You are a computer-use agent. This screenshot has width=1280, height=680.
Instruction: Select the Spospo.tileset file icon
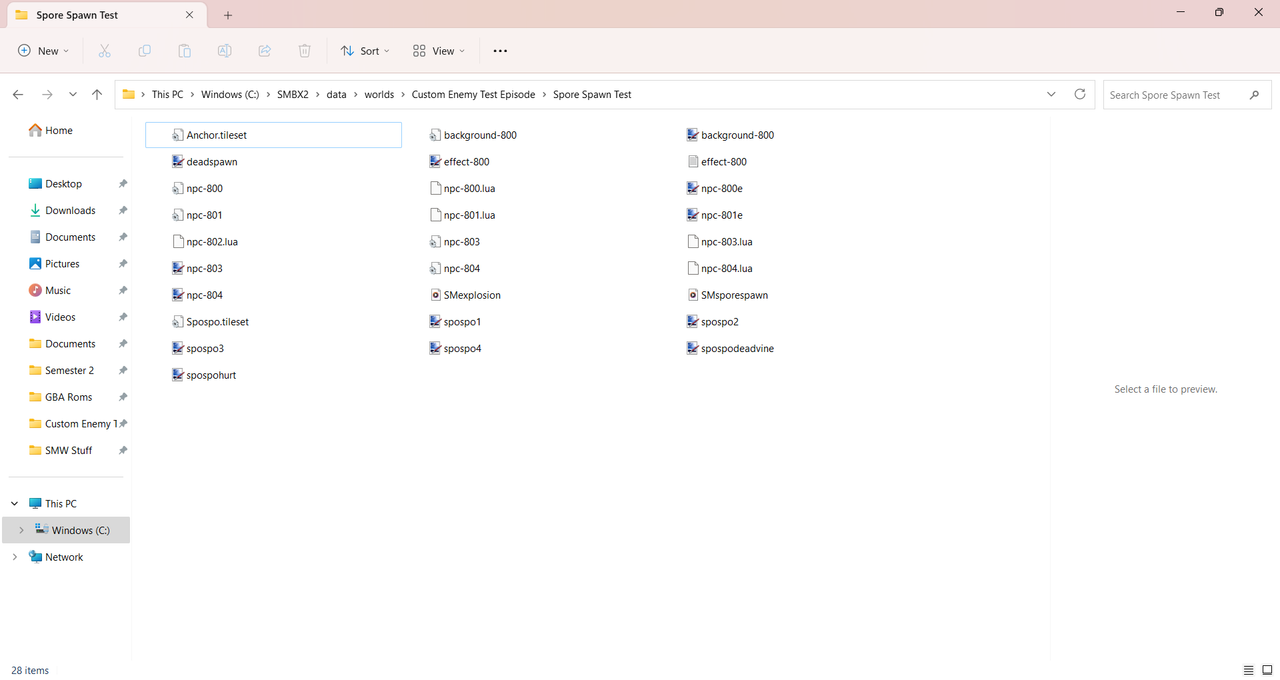(178, 322)
